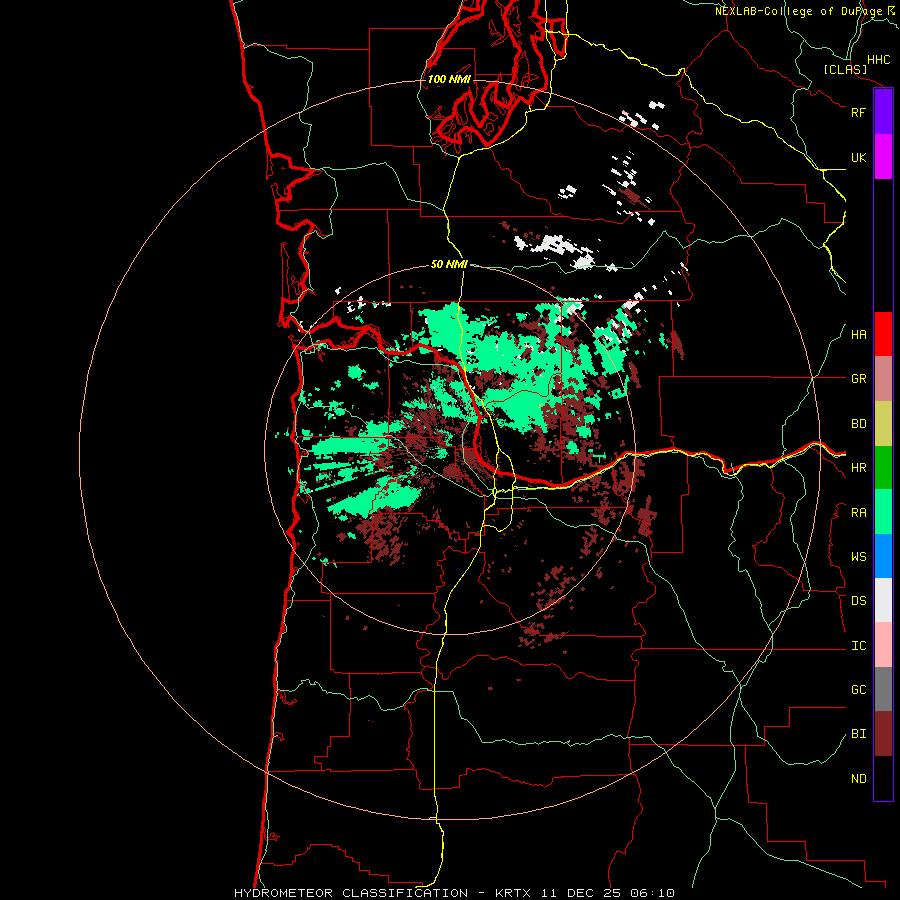Click the WS legend label
The width and height of the screenshot is (900, 900).
(858, 556)
